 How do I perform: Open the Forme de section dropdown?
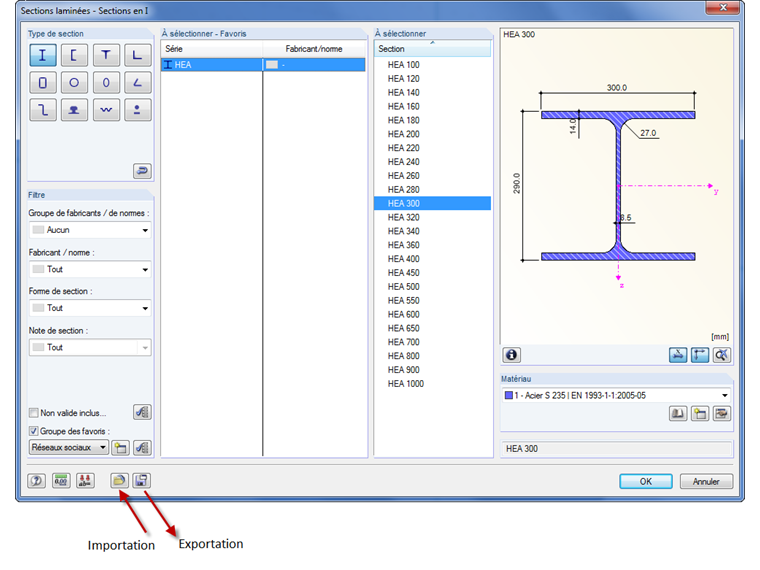pos(90,308)
